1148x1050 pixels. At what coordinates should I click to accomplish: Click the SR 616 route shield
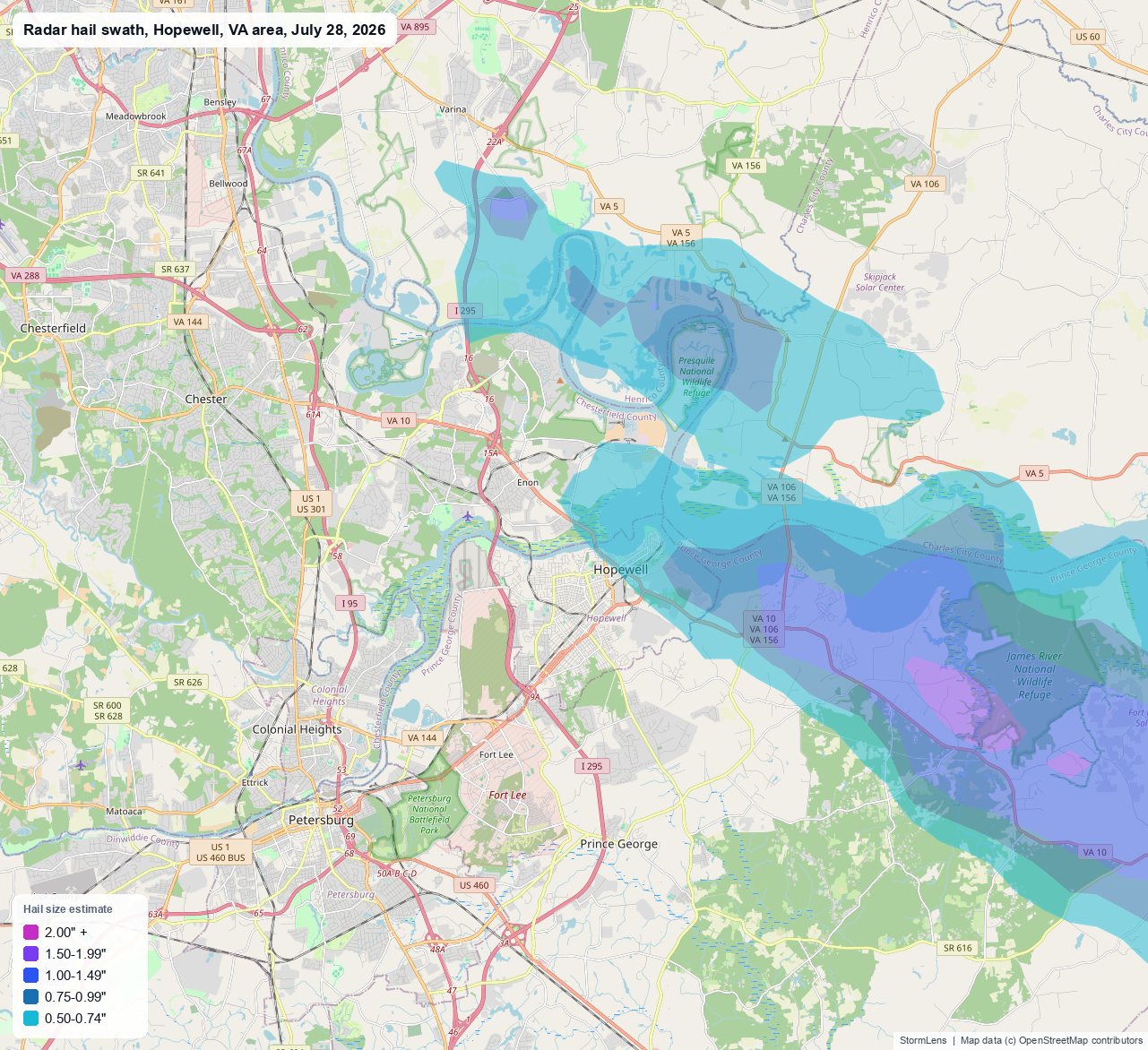(x=957, y=948)
